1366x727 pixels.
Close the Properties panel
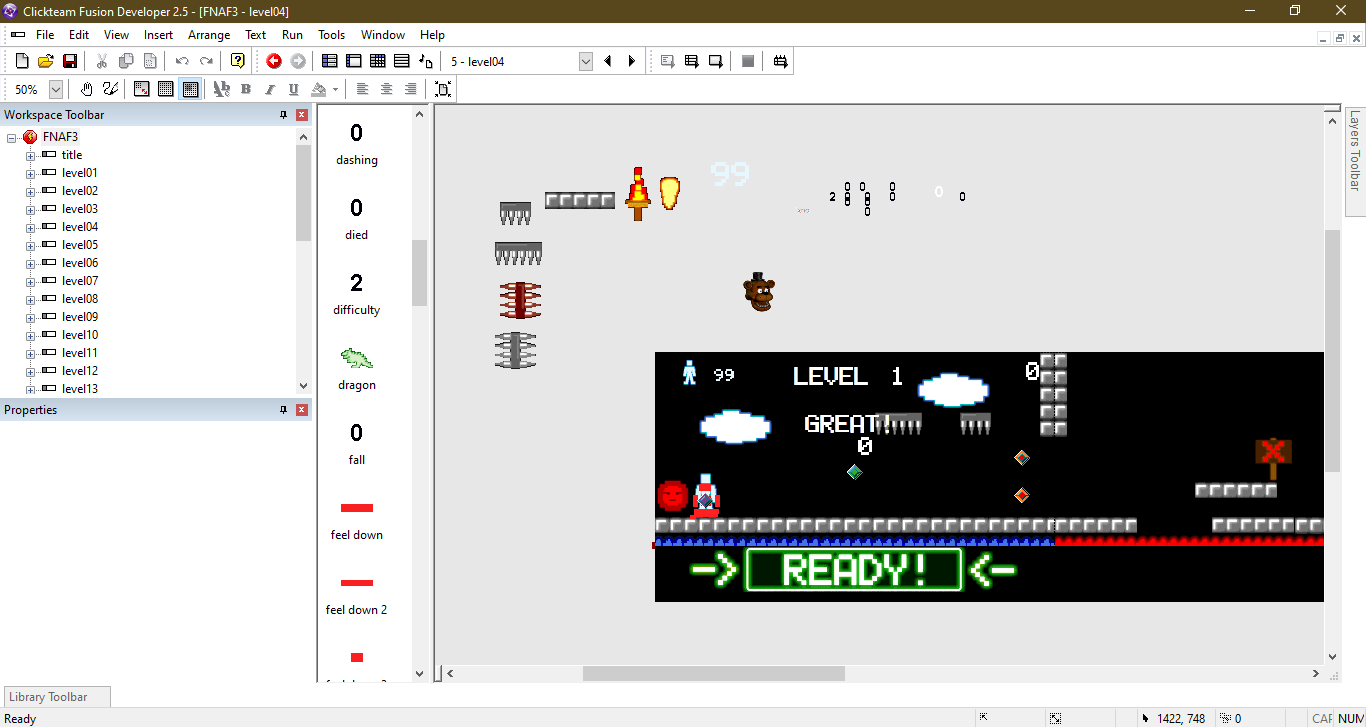[302, 410]
